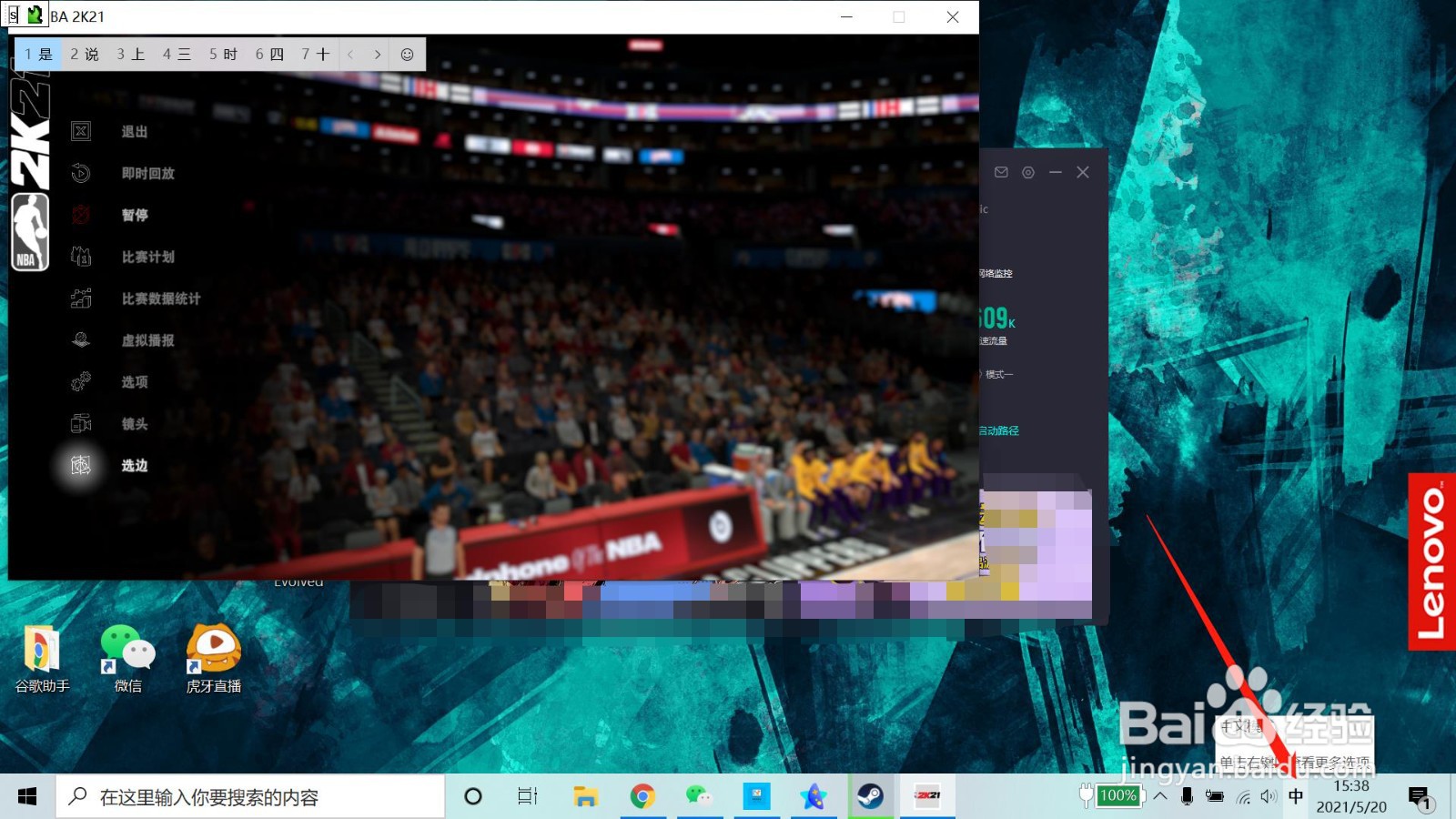The width and height of the screenshot is (1456, 819).
Task: Select the 退出 icon in game menu
Action: [x=81, y=131]
